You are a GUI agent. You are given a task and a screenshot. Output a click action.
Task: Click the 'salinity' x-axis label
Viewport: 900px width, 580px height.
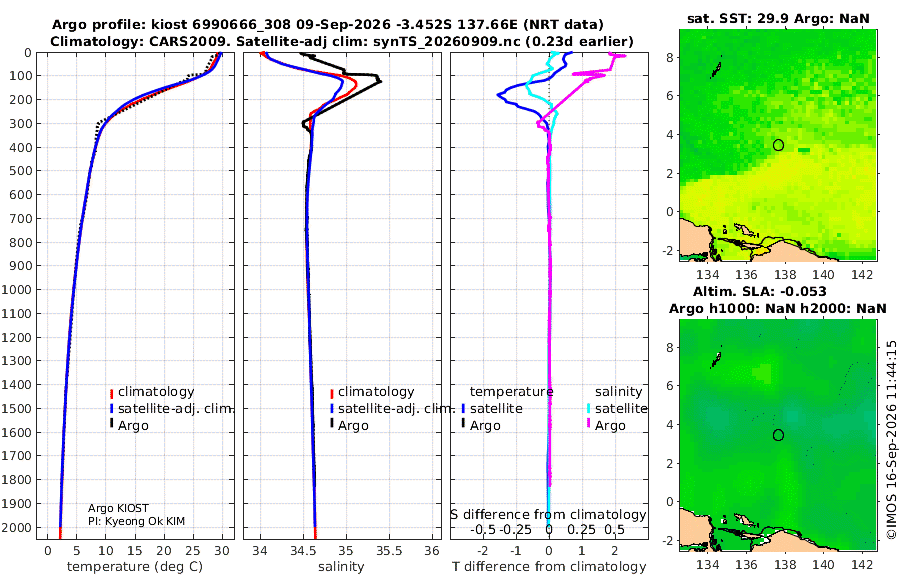(x=341, y=567)
